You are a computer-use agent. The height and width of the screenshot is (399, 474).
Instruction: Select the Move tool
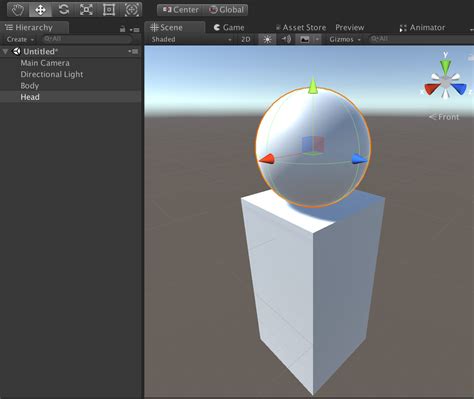tap(40, 10)
